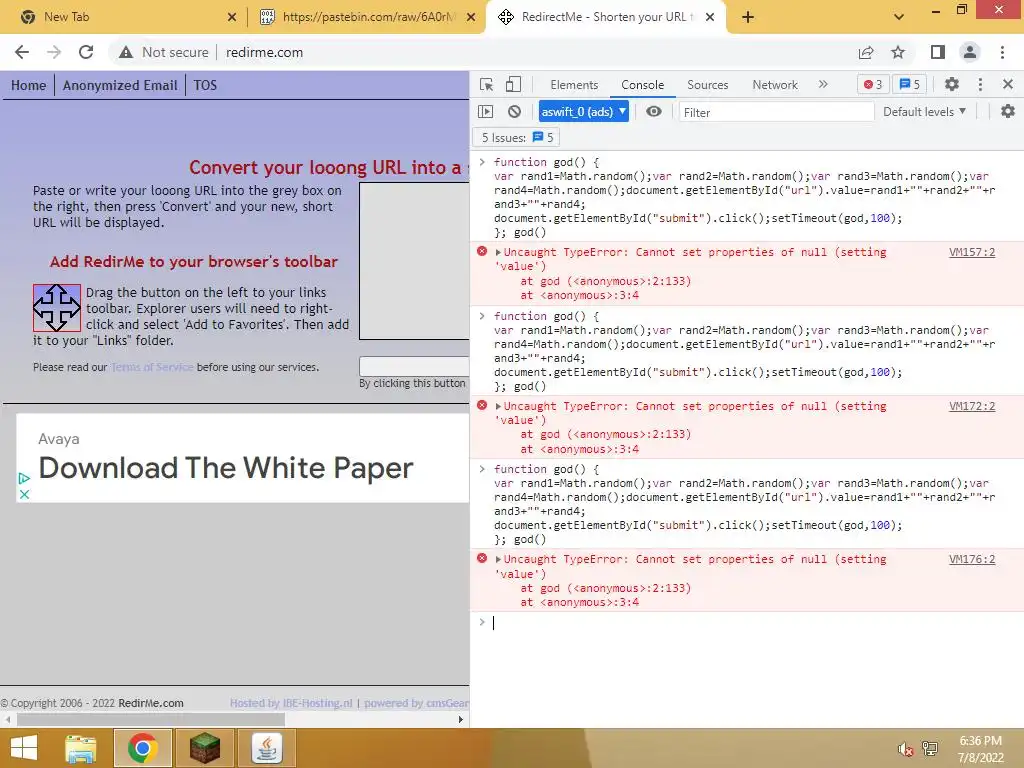The height and width of the screenshot is (768, 1024).
Task: Show the console sidebar
Action: pyautogui.click(x=485, y=112)
